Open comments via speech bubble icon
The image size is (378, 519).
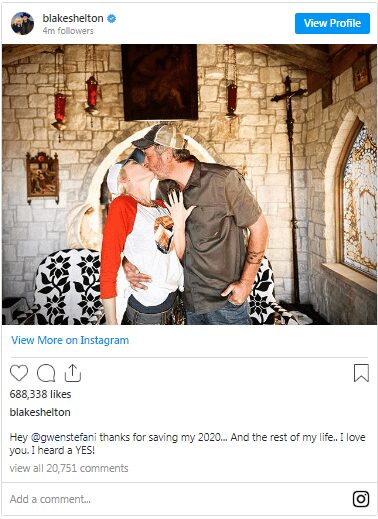point(46,373)
